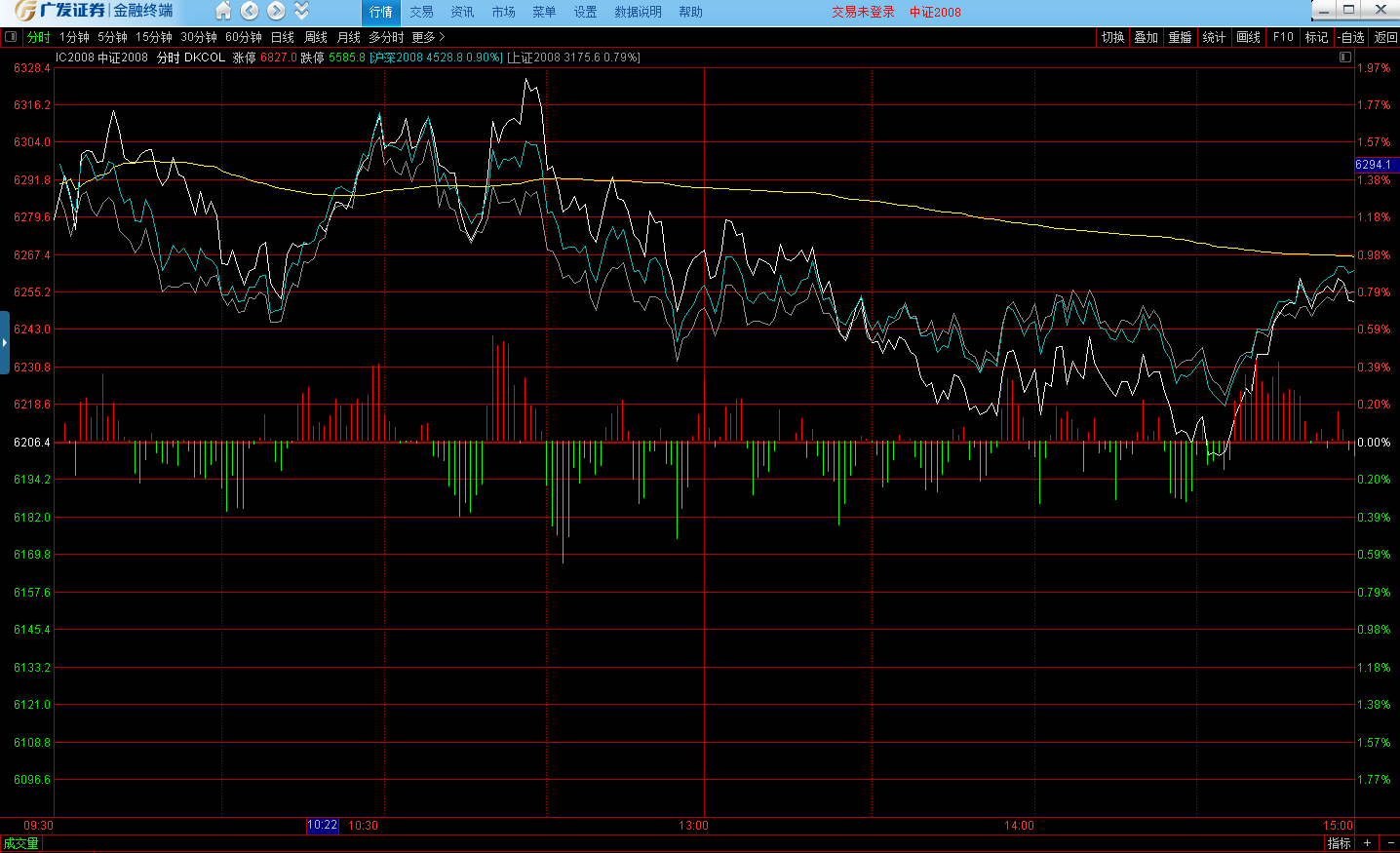1400x853 pixels.
Task: Open the 资讯 menu
Action: point(462,12)
